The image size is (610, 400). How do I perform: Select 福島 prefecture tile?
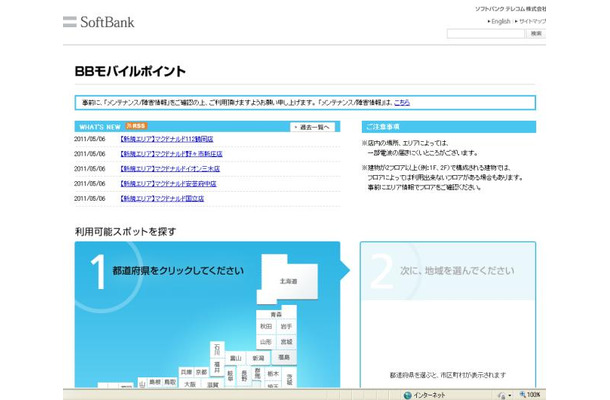point(284,357)
